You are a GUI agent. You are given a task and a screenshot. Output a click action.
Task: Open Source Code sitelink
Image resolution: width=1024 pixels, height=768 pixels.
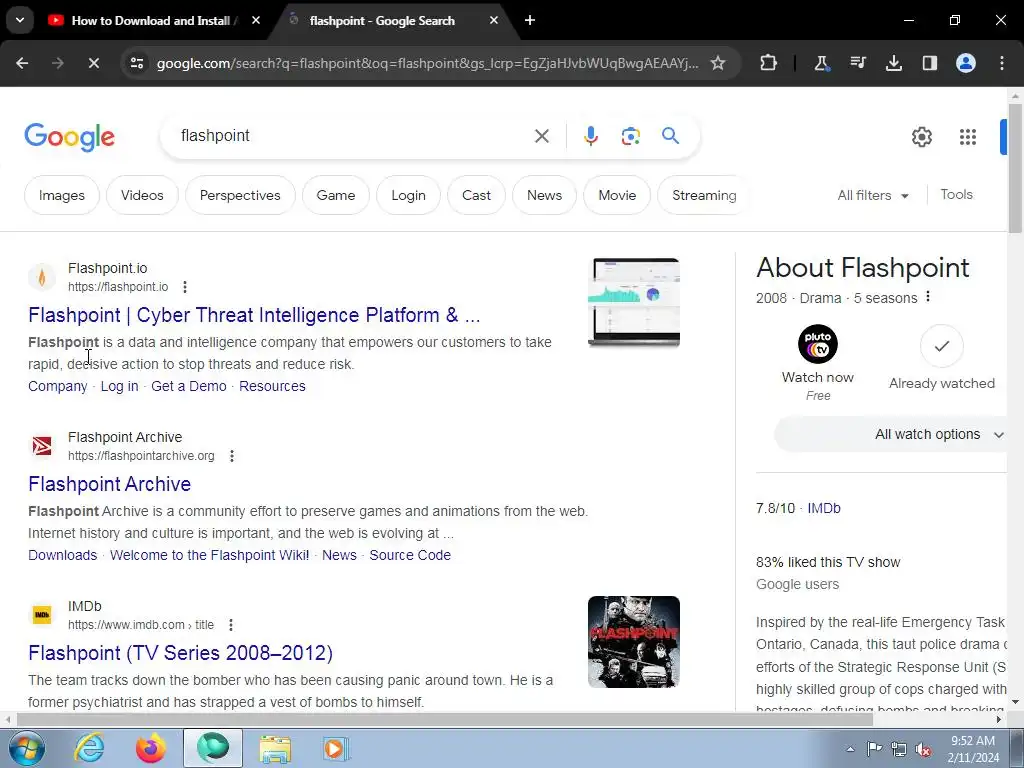[x=410, y=555]
